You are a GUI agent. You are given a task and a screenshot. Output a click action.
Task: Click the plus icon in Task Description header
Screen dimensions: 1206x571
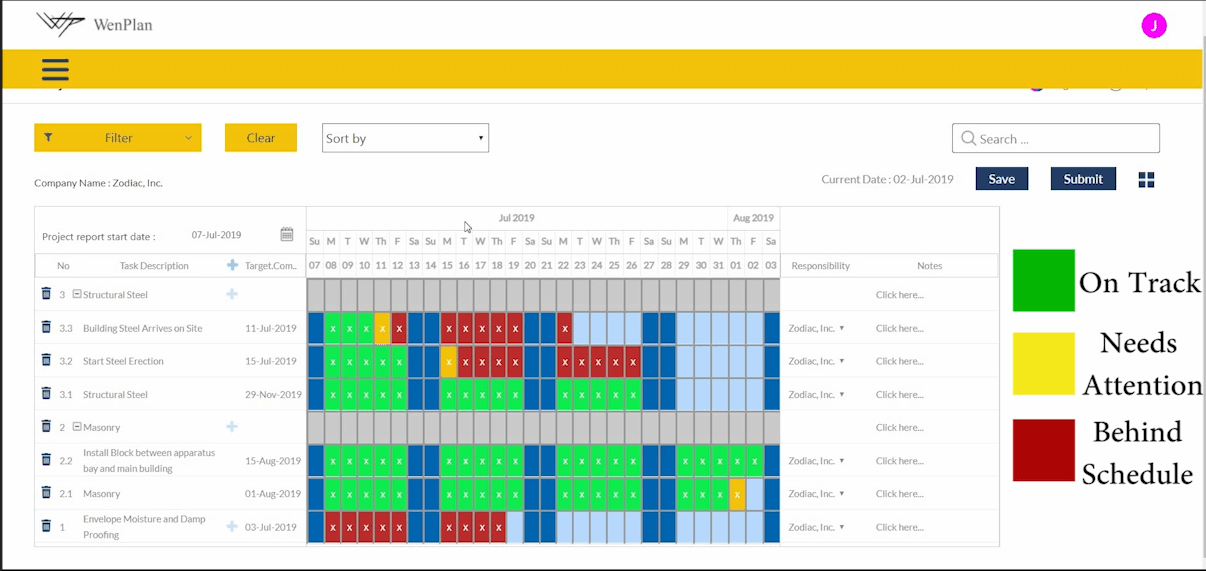[x=233, y=265]
